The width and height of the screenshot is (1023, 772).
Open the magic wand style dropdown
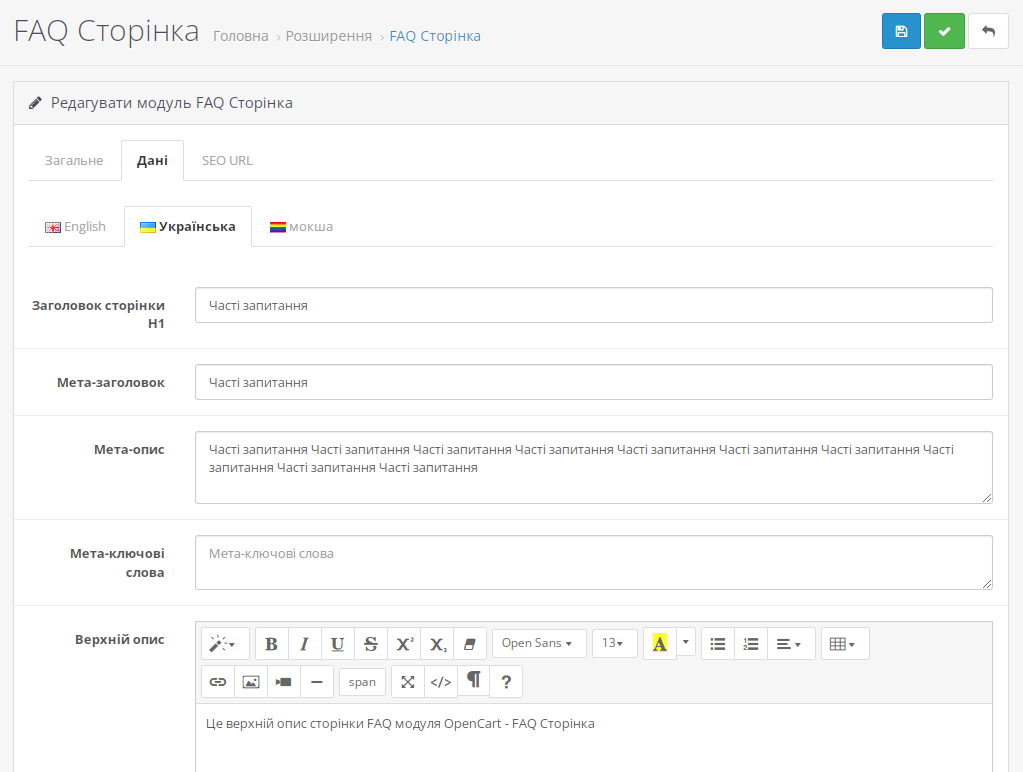click(225, 644)
